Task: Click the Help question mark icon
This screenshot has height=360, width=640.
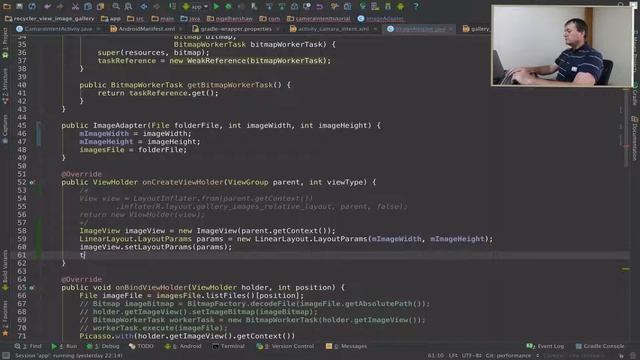Action: (416, 6)
